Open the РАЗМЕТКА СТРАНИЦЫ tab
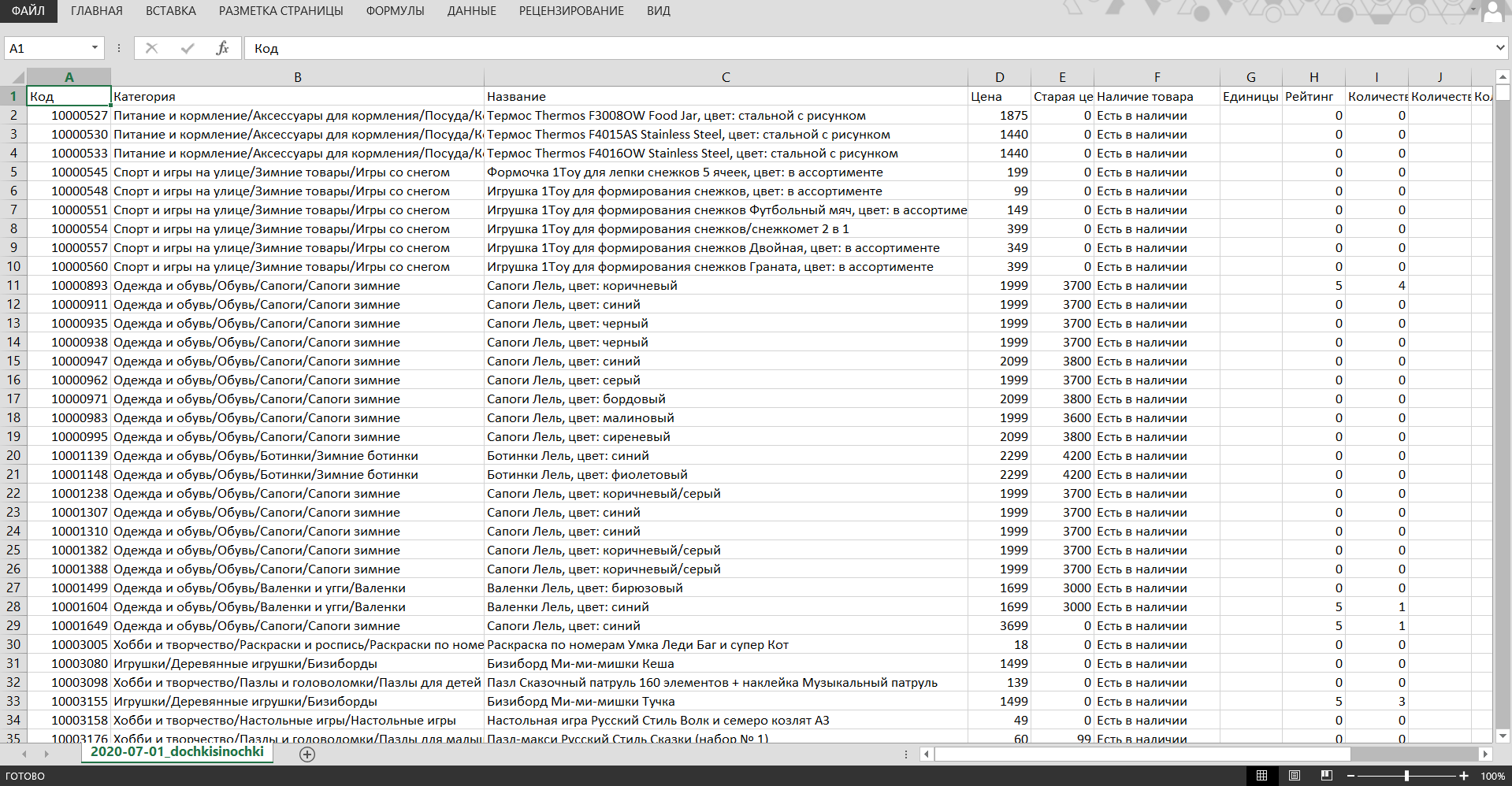The height and width of the screenshot is (786, 1512). click(x=281, y=11)
